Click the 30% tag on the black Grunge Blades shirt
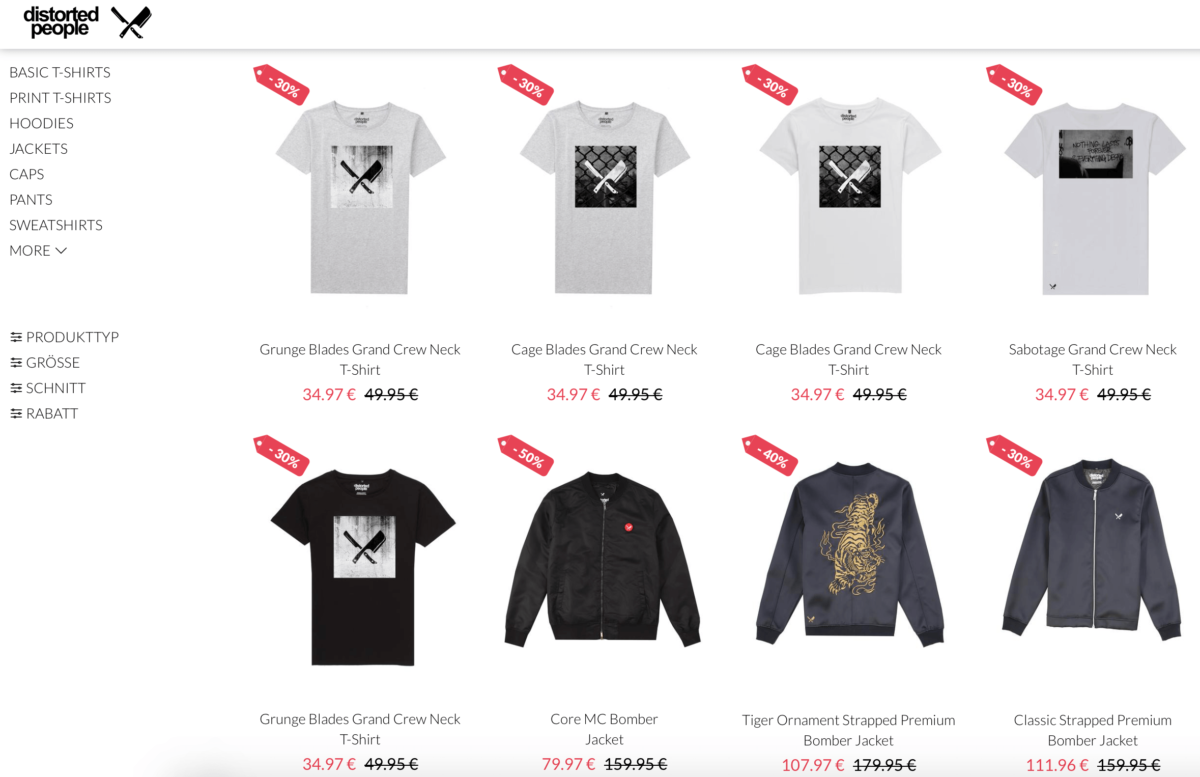The width and height of the screenshot is (1200, 777). click(x=281, y=455)
